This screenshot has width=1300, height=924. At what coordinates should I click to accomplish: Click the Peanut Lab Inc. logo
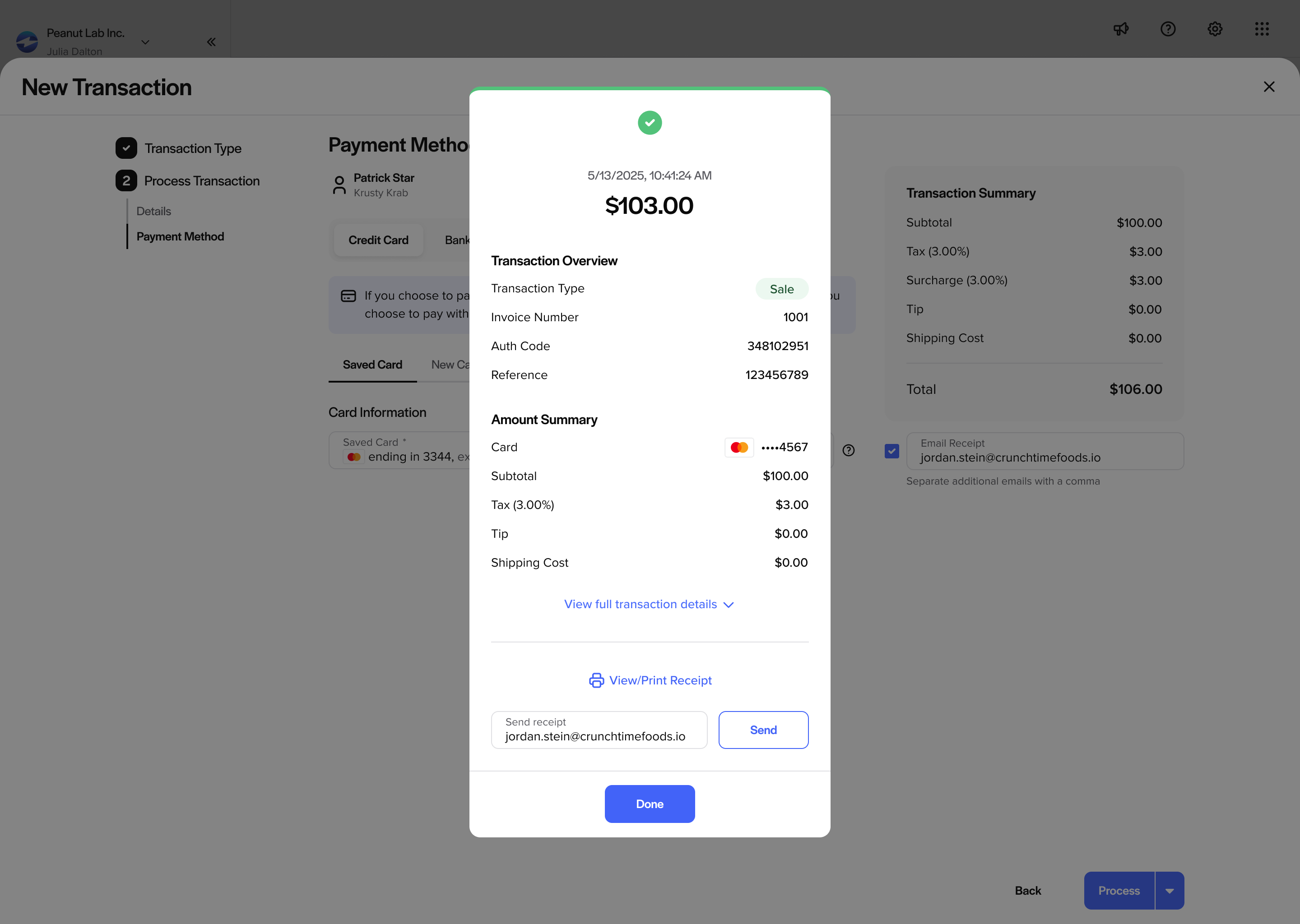(27, 42)
